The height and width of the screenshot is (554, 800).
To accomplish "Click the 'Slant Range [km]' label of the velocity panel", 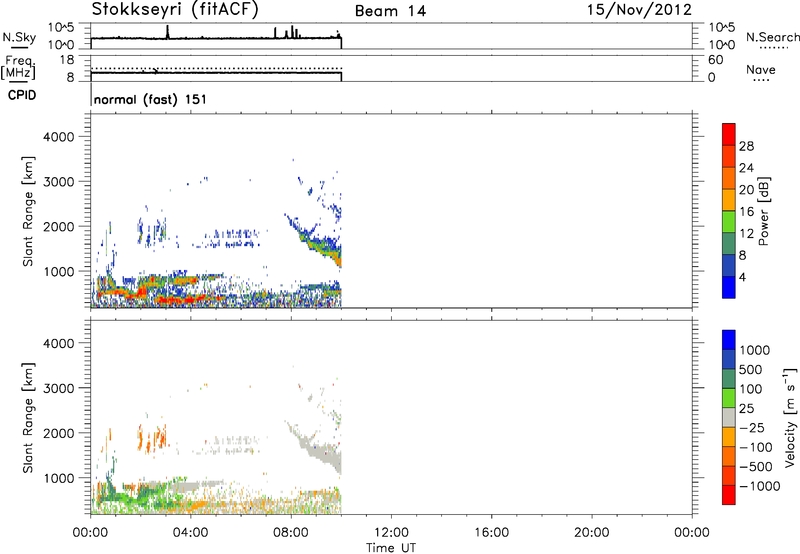I will coord(28,418).
